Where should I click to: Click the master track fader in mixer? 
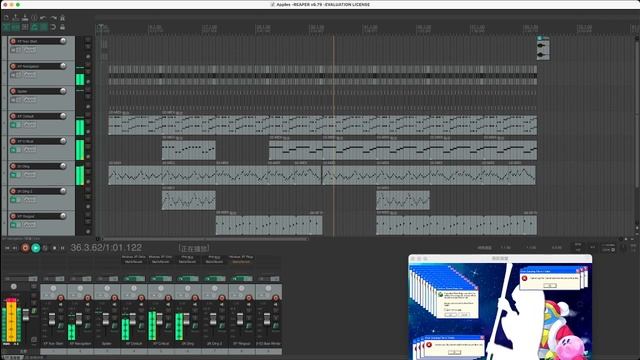pos(26,315)
